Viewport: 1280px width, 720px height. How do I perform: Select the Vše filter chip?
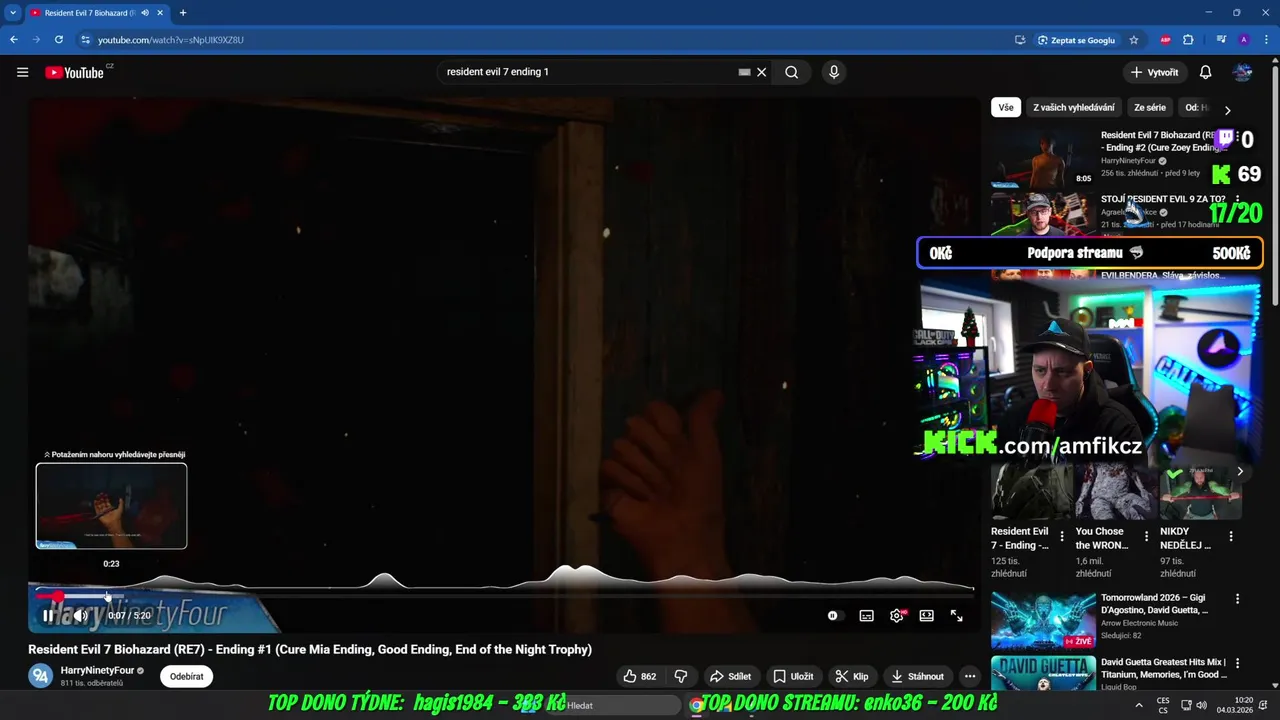point(1006,107)
